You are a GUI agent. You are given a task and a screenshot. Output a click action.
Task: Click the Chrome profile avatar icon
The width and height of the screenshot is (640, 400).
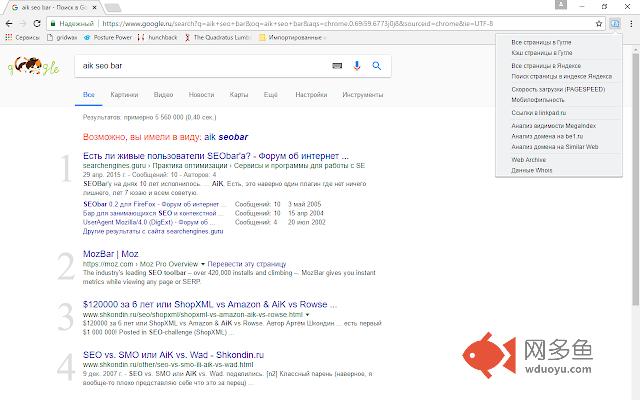(561, 5)
